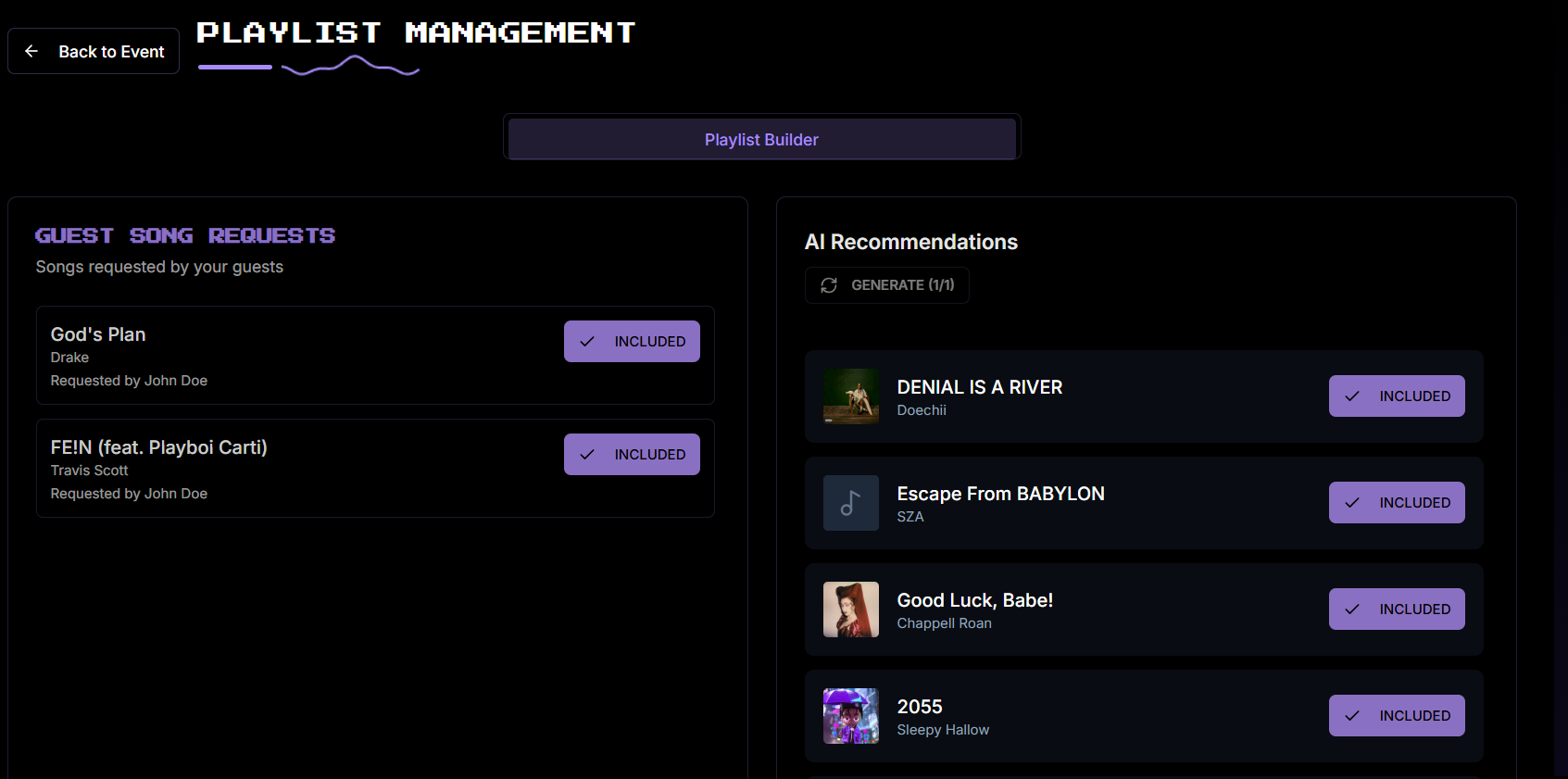Viewport: 1568px width, 779px height.
Task: Click the artist name SZA
Action: pos(910,517)
